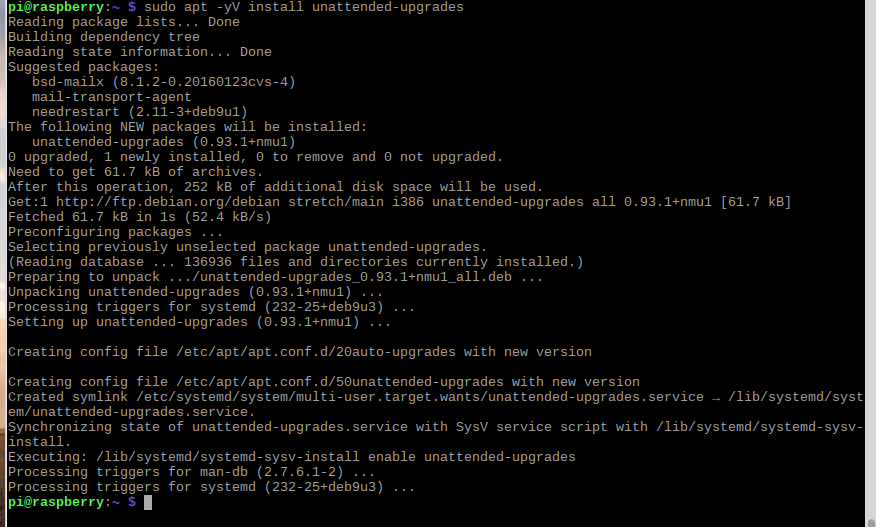
Task: Click the bottom 'pi@raspberry' prompt text
Action: tap(56, 502)
